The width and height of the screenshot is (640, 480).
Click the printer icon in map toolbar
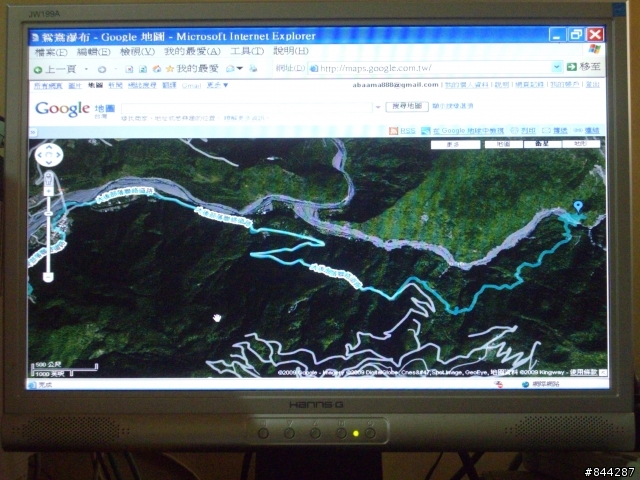point(514,131)
